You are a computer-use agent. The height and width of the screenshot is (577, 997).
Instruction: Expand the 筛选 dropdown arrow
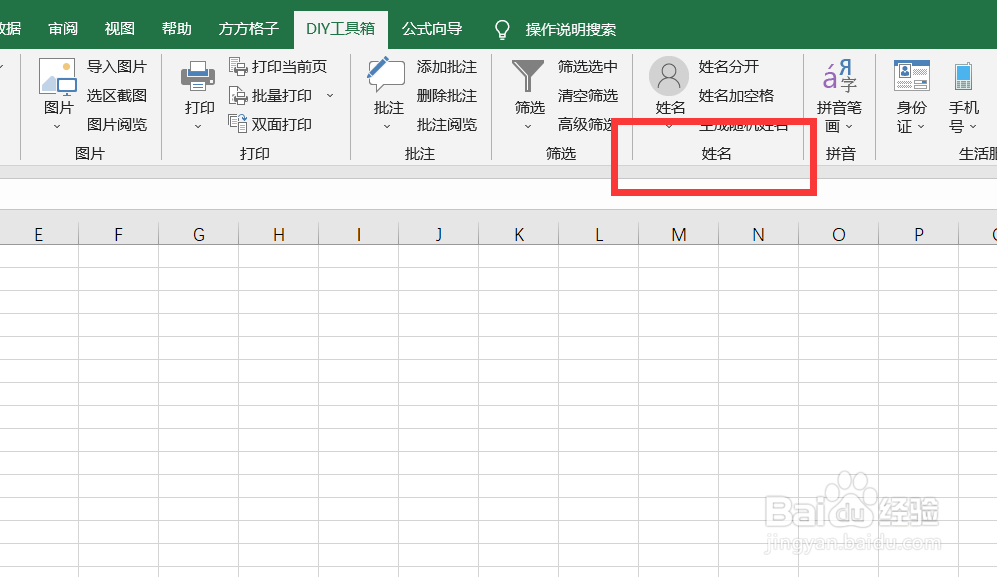coord(528,127)
